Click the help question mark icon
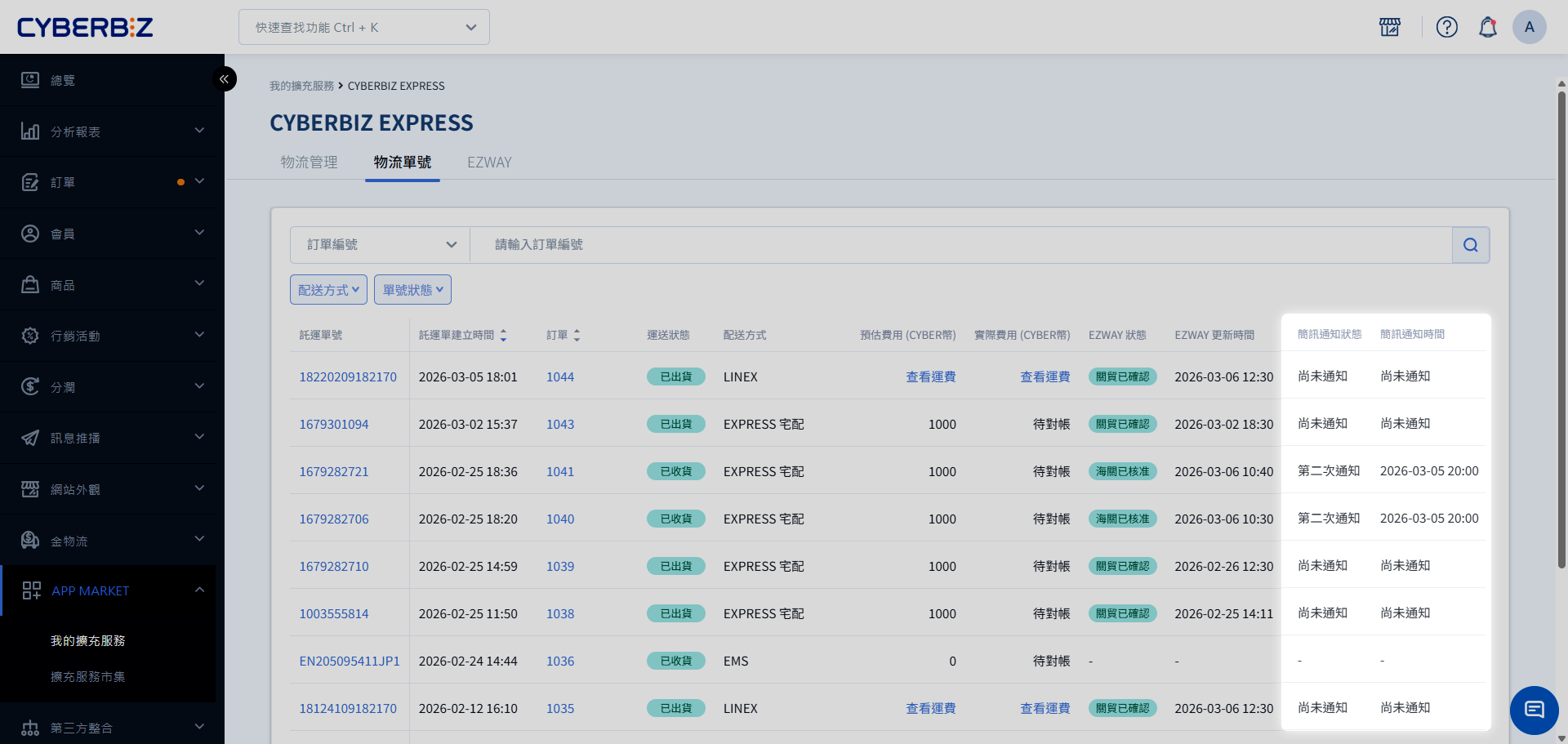 (1446, 27)
